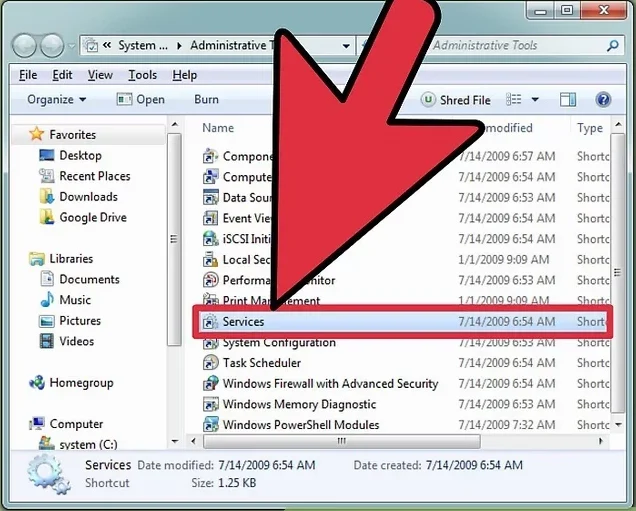Screen dimensions: 636x511
Task: Click the address bar folder icon
Action: pyautogui.click(x=92, y=46)
